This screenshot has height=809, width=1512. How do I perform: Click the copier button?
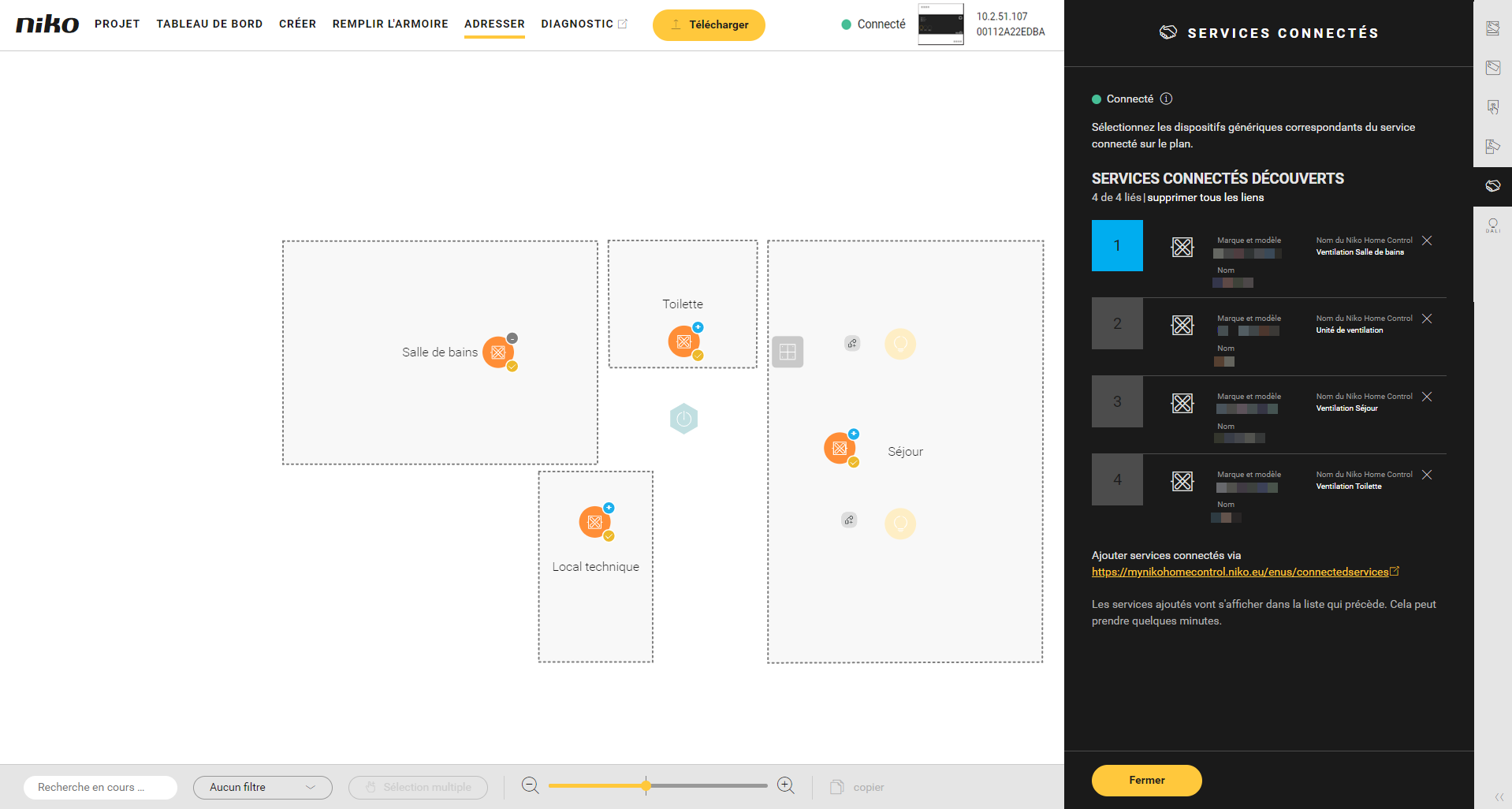(x=857, y=787)
